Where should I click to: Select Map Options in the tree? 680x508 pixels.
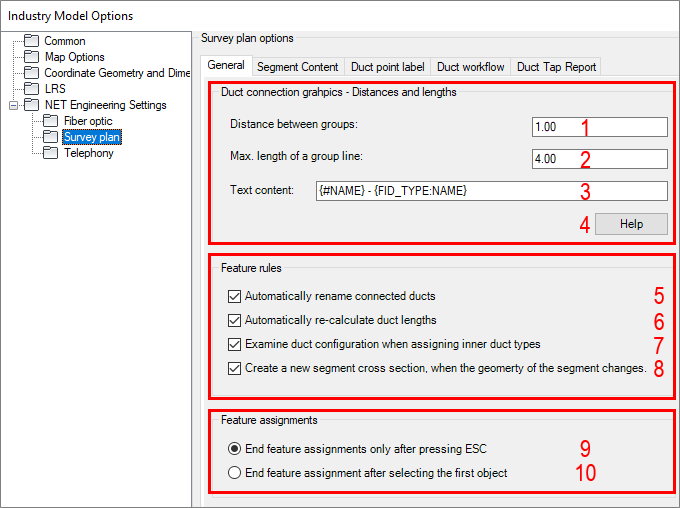[x=75, y=57]
